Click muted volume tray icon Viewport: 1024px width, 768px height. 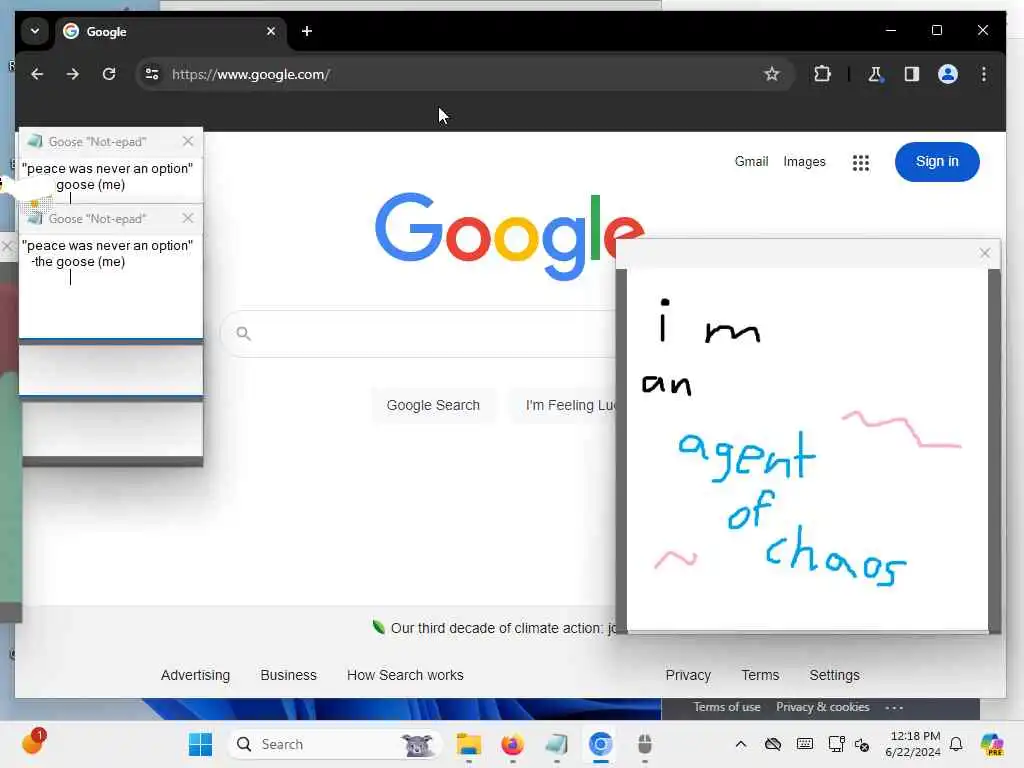click(862, 745)
